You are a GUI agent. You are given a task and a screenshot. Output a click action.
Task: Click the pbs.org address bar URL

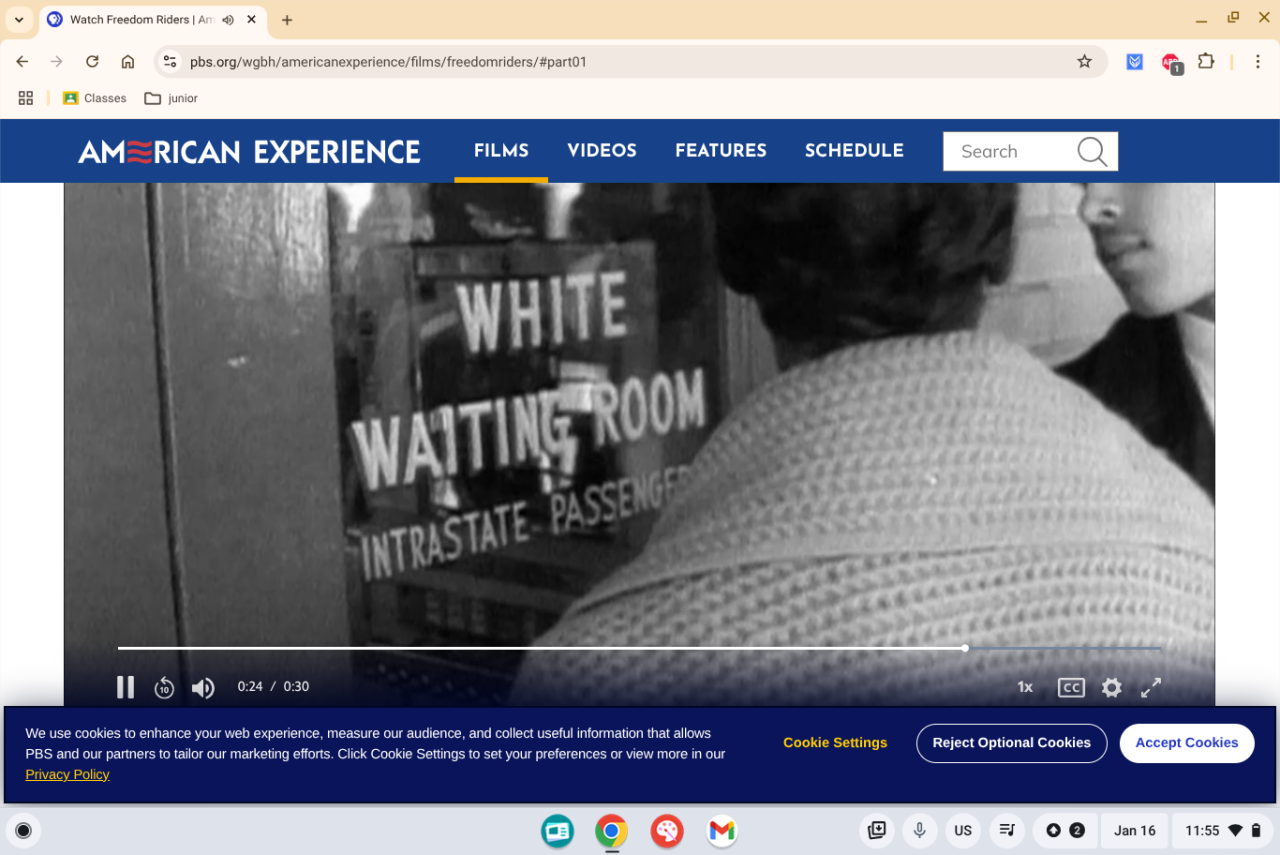(x=388, y=62)
